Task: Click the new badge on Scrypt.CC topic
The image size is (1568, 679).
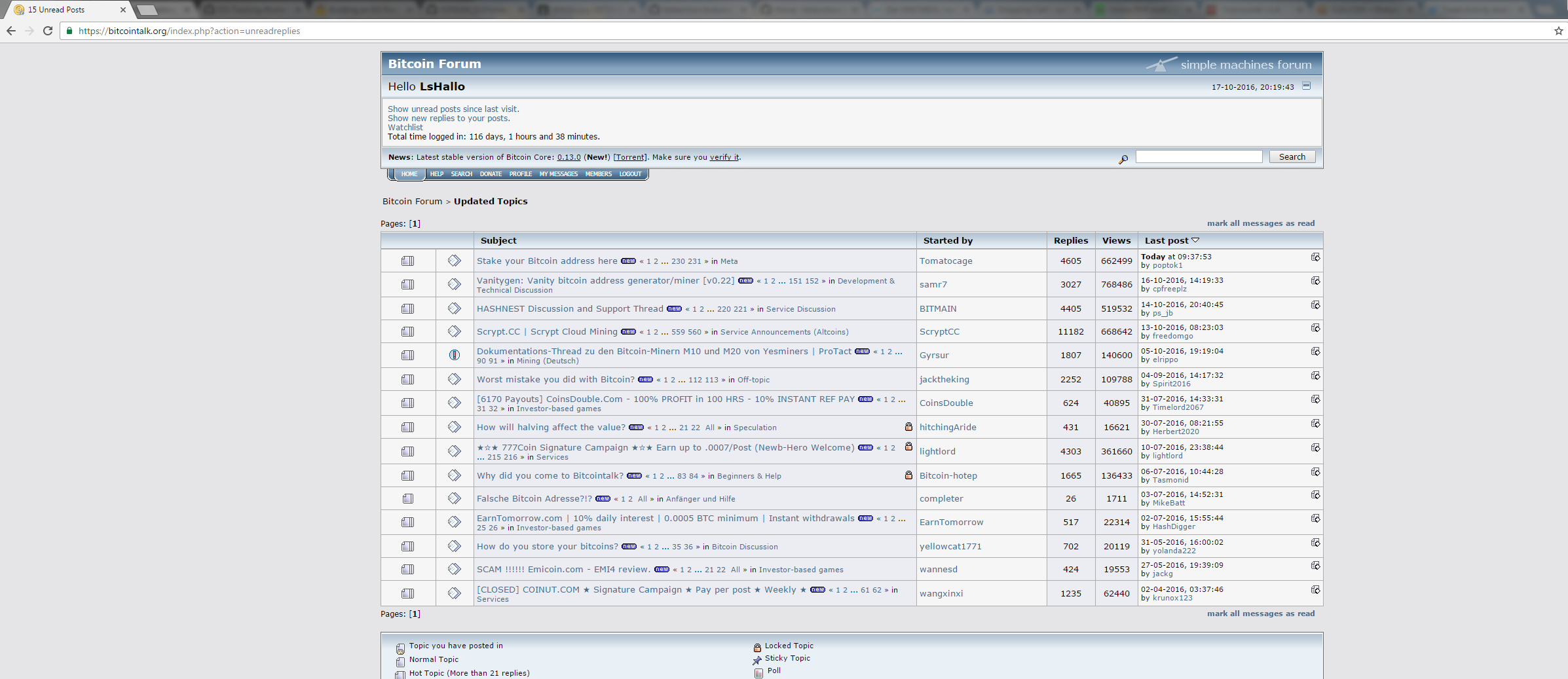Action: (x=628, y=332)
